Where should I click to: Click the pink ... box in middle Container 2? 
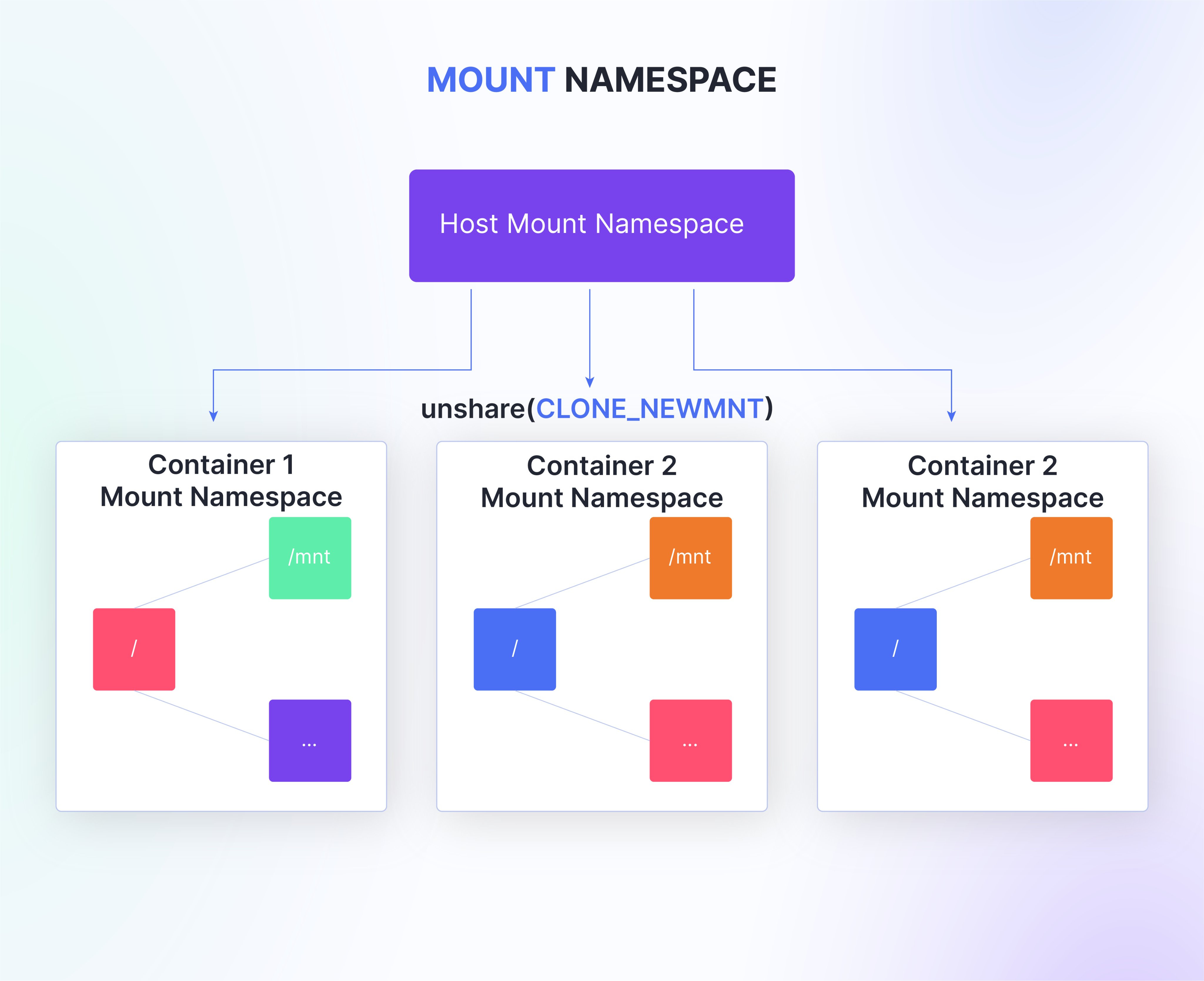tap(691, 741)
